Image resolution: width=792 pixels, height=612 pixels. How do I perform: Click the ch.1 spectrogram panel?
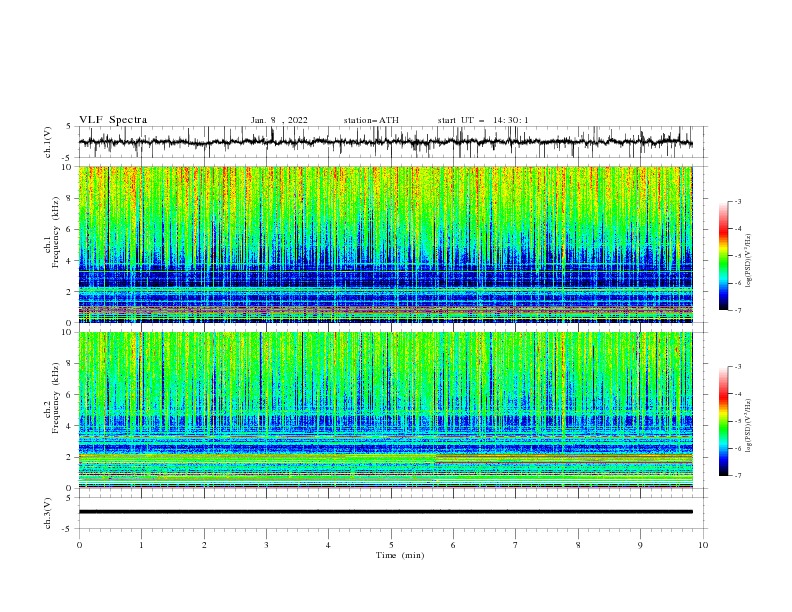(386, 244)
